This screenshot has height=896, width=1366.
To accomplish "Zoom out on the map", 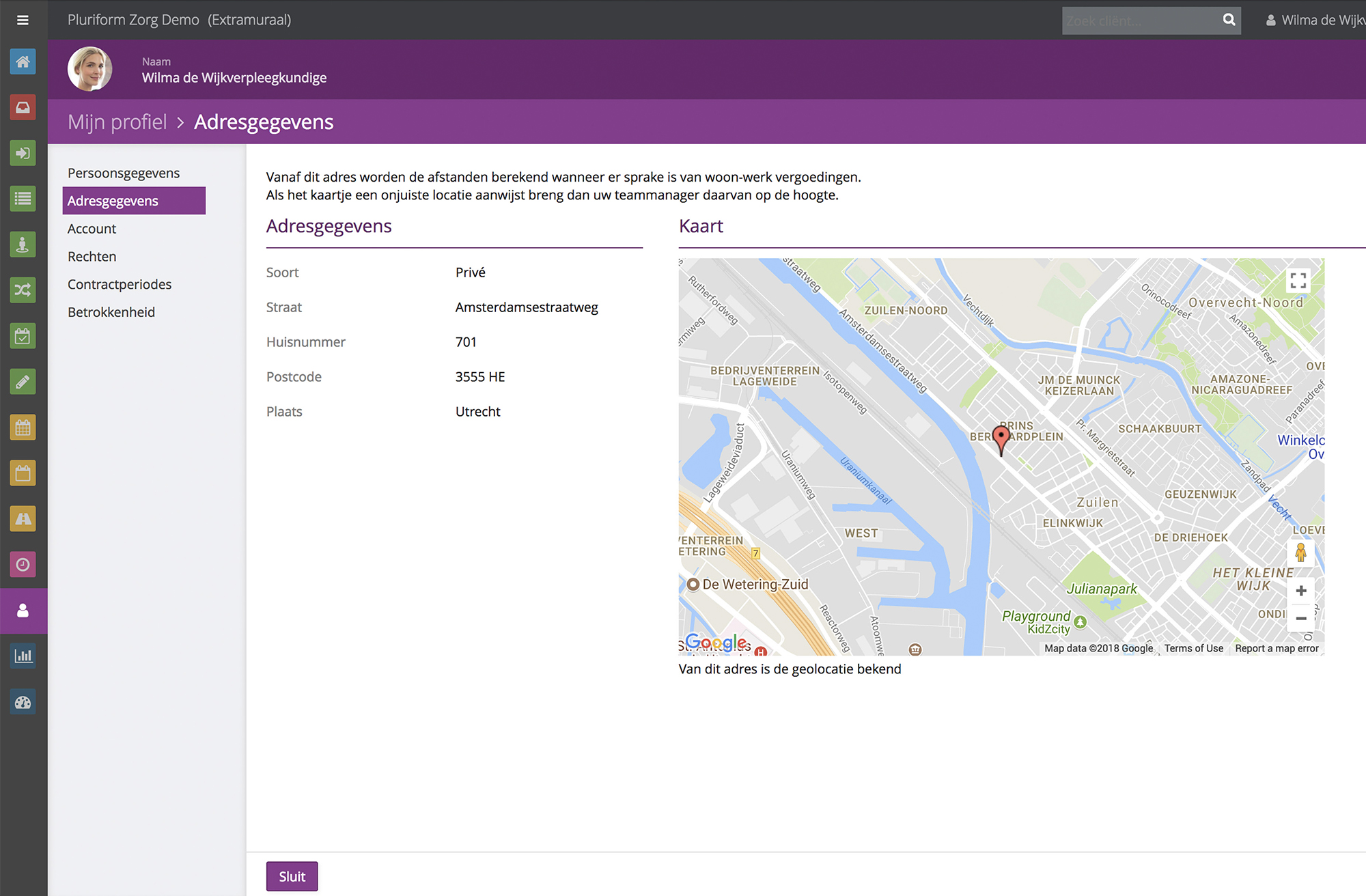I will click(x=1300, y=618).
